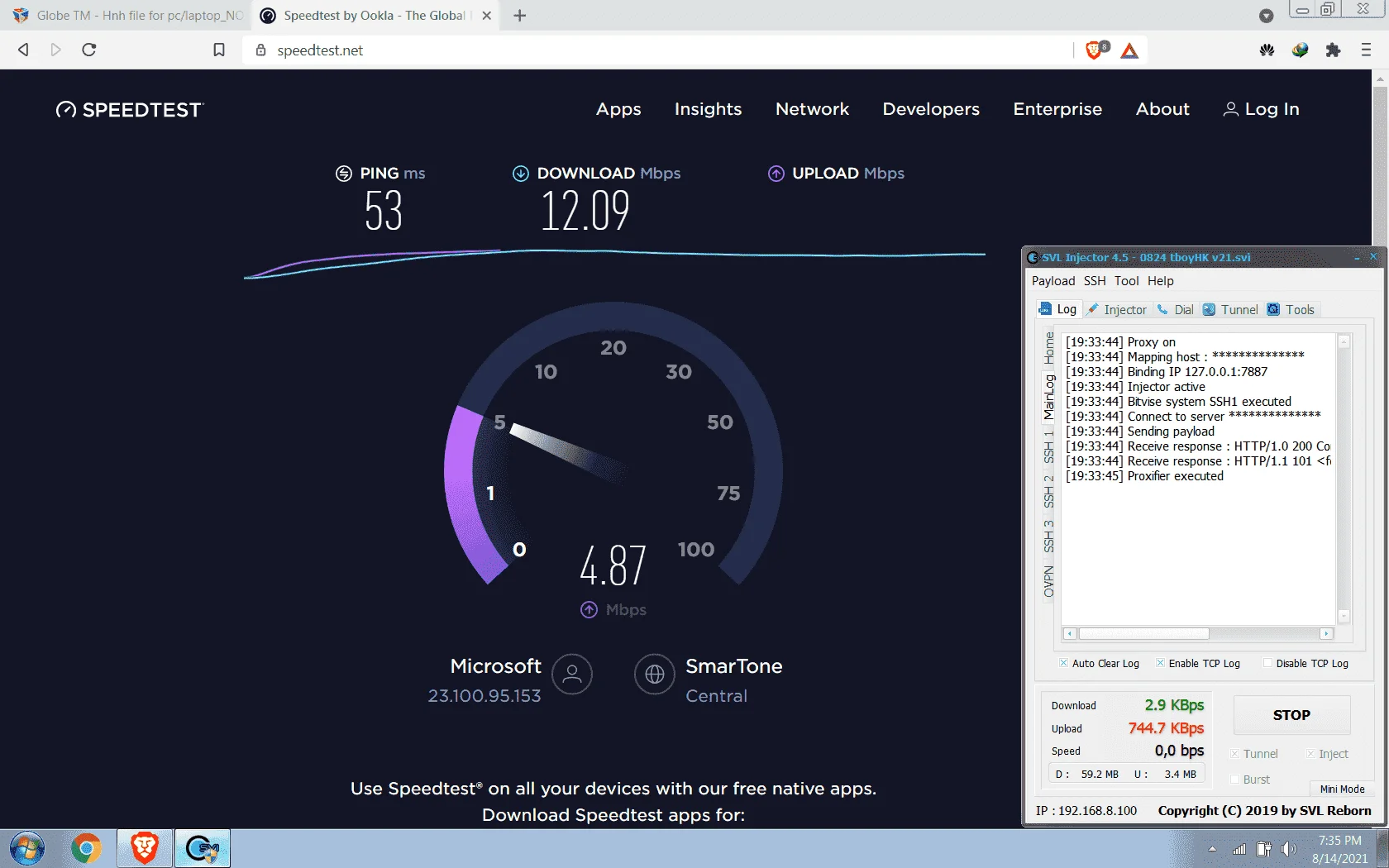Go back in browser history
Screen dimensions: 1389x868
pos(23,50)
